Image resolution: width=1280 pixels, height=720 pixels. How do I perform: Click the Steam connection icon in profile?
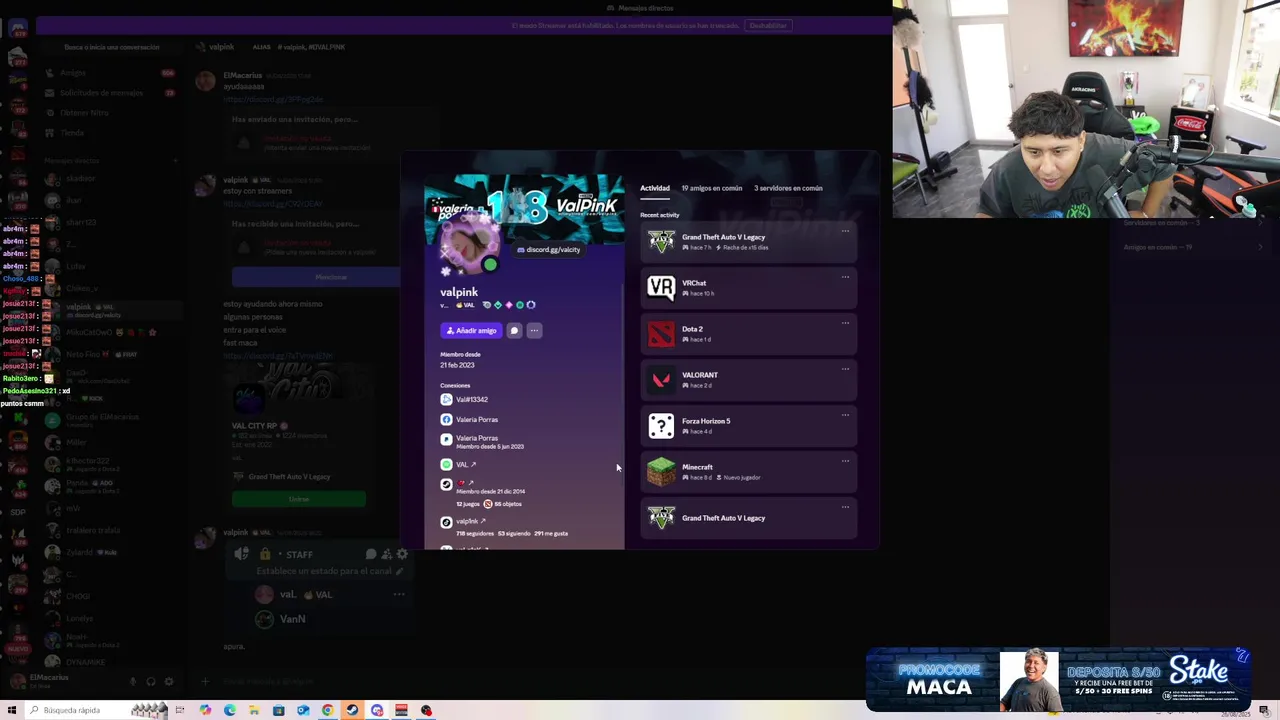[446, 484]
